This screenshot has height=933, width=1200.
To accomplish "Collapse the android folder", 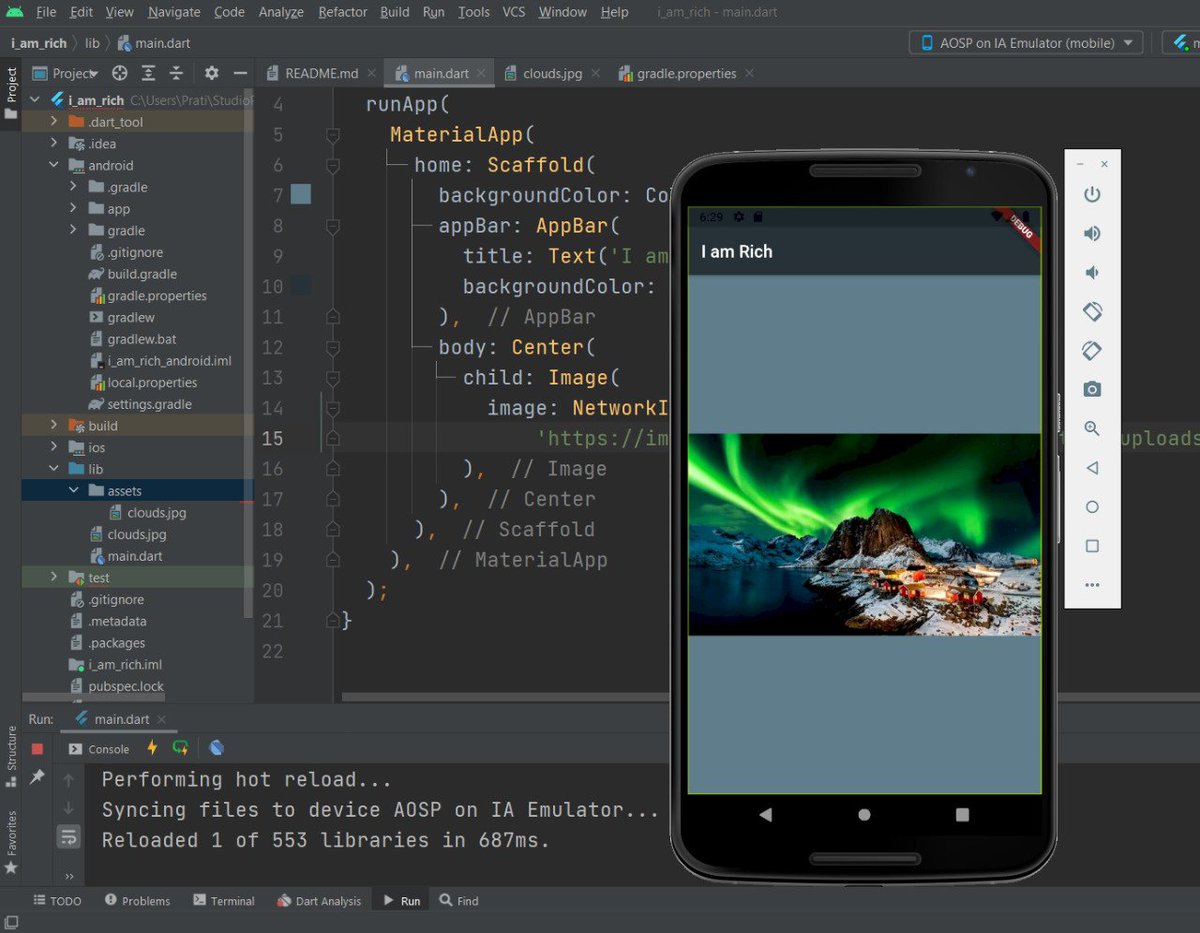I will pyautogui.click(x=55, y=166).
